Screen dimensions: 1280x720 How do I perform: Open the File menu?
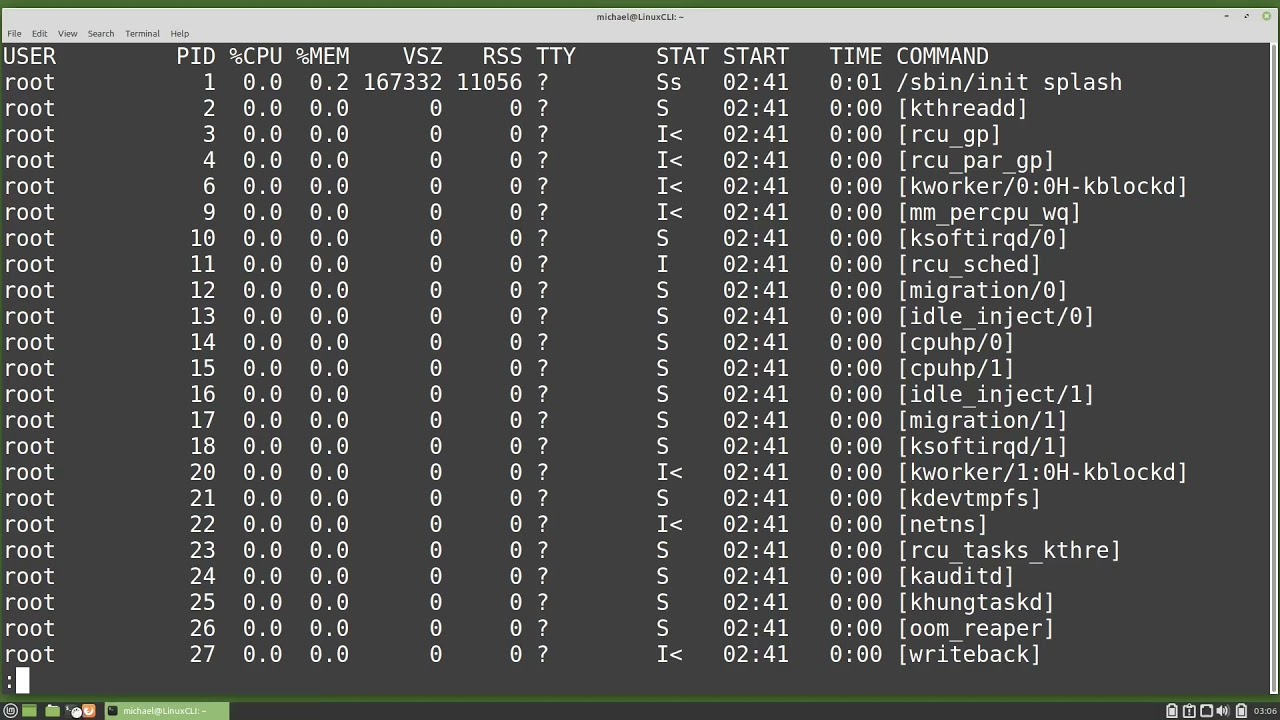point(14,34)
